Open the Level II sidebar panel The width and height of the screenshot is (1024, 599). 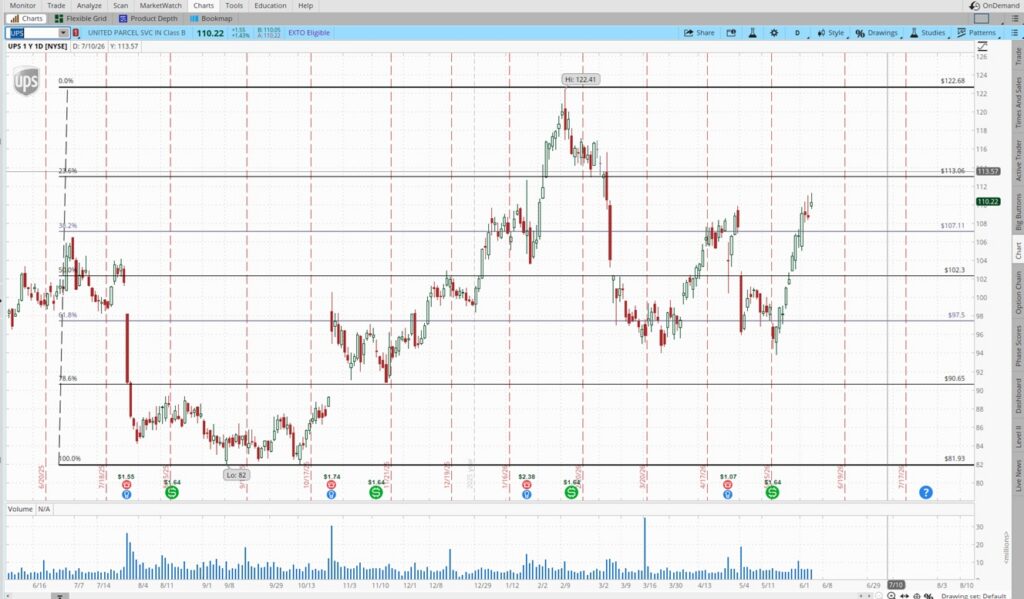click(1018, 436)
